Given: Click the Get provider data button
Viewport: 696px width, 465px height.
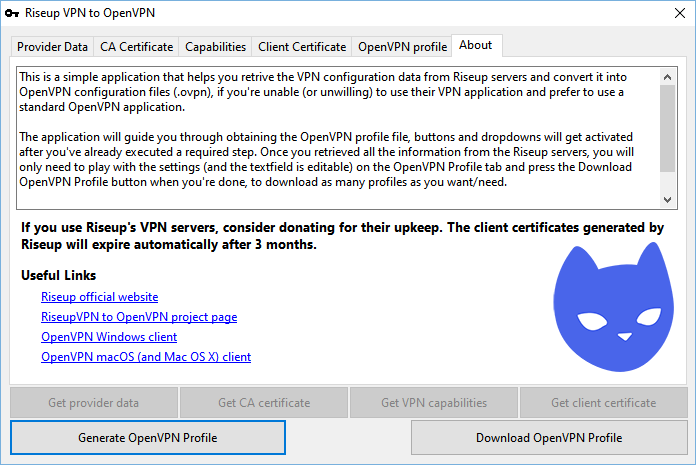Looking at the screenshot, I should [94, 403].
